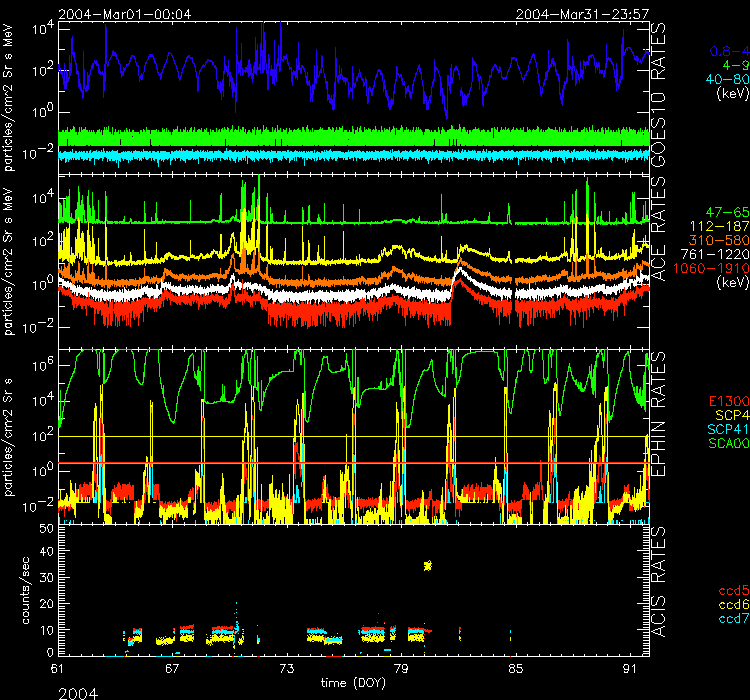Select the white 761-1220 legend label
Screen dimensions: 750x700
point(720,255)
